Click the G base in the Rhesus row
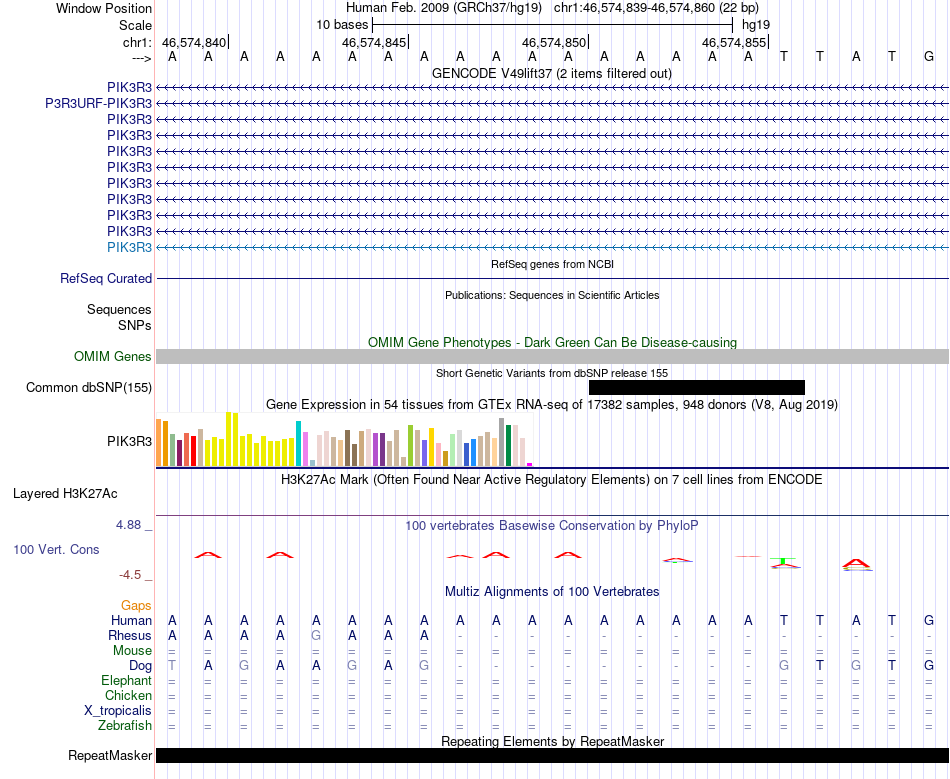 pyautogui.click(x=316, y=635)
